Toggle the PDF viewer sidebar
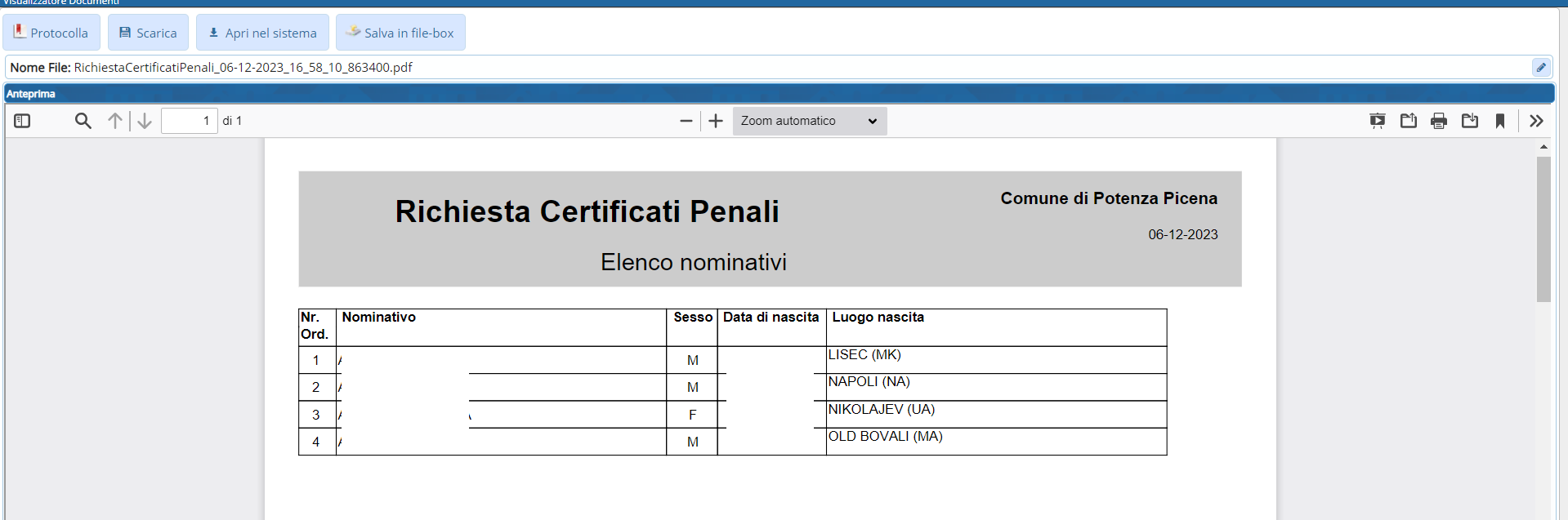This screenshot has width=1568, height=520. pyautogui.click(x=22, y=121)
